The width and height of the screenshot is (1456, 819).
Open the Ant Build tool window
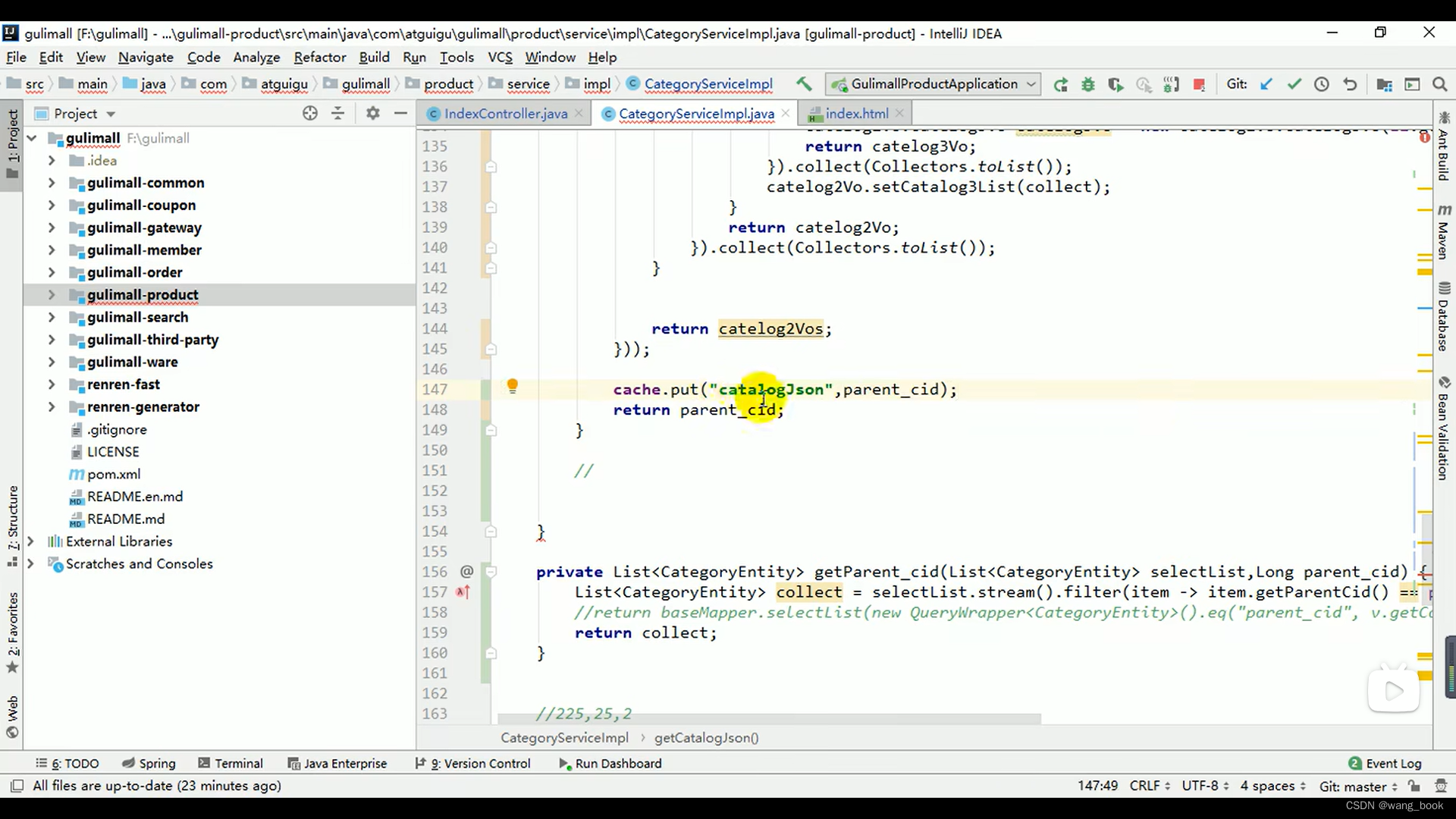1444,146
